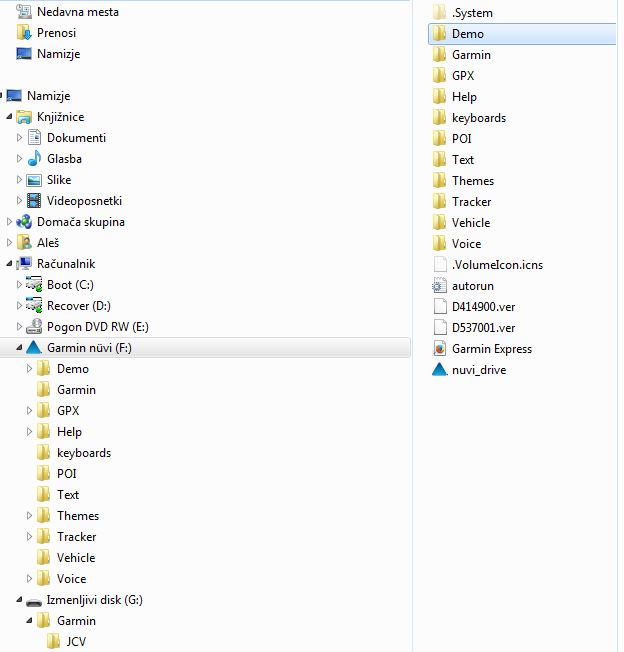Expand the Tracker folder tree node
This screenshot has height=652, width=624.
click(x=29, y=536)
